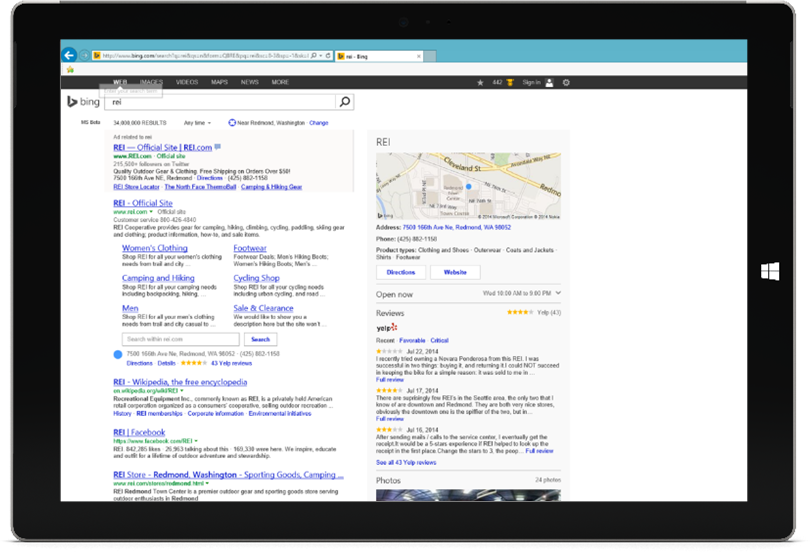Viewport: 810px width, 553px height.
Task: Open 'REI - Wikipedia, the free encyclopedia' result
Action: tap(180, 382)
